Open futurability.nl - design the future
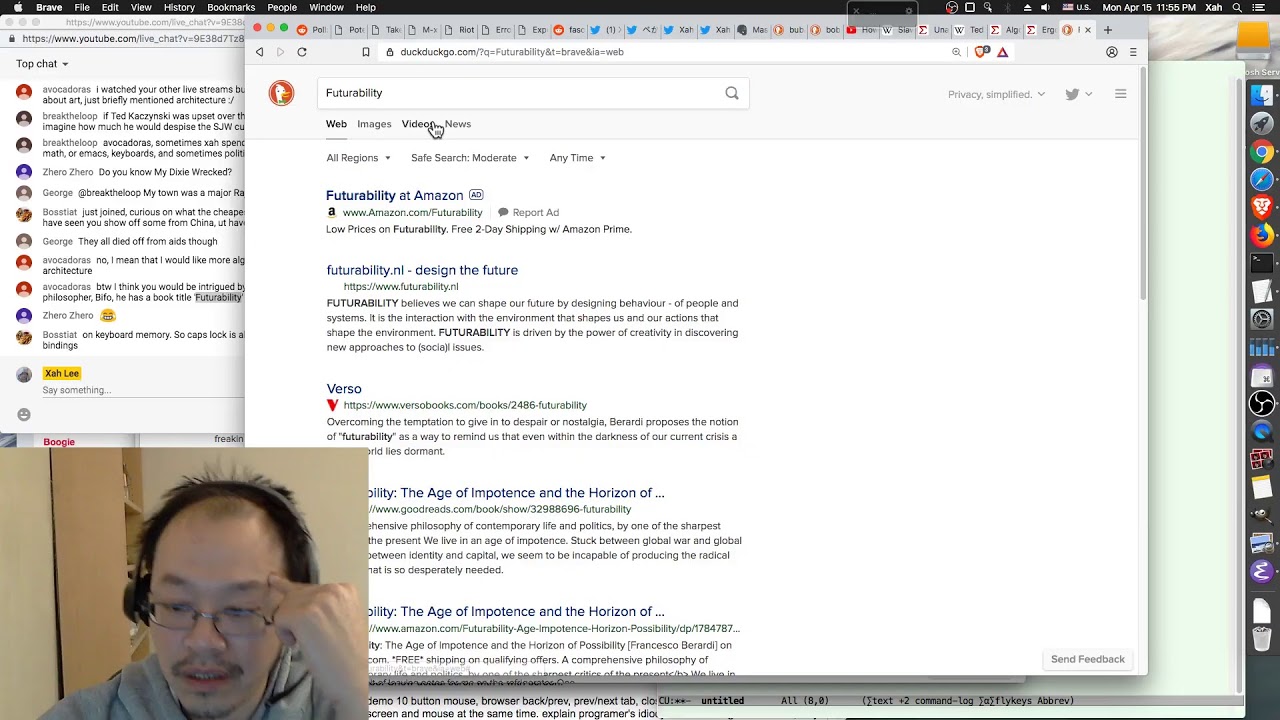Screen dimensions: 1280x720 tap(422, 270)
